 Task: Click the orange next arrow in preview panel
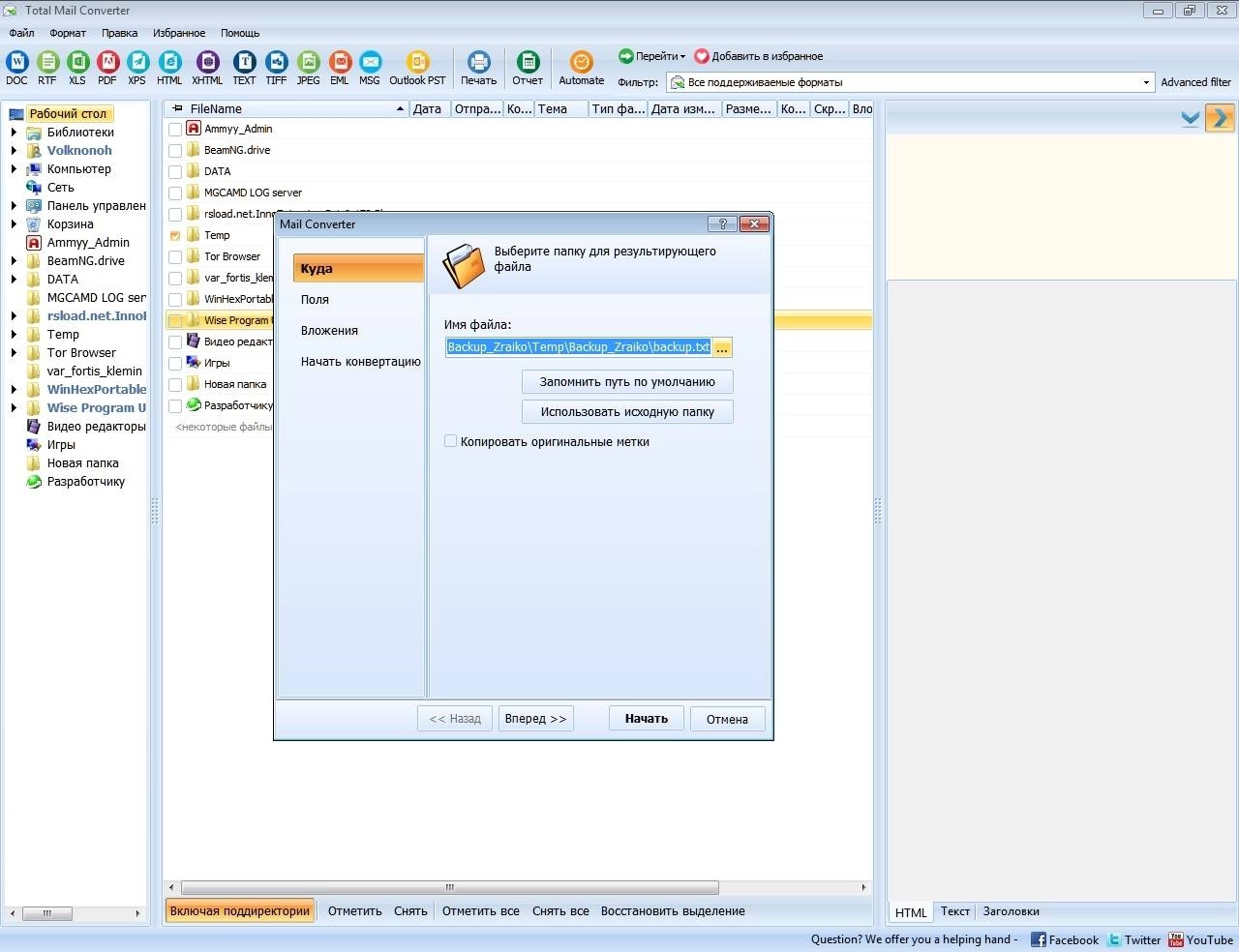[x=1220, y=118]
